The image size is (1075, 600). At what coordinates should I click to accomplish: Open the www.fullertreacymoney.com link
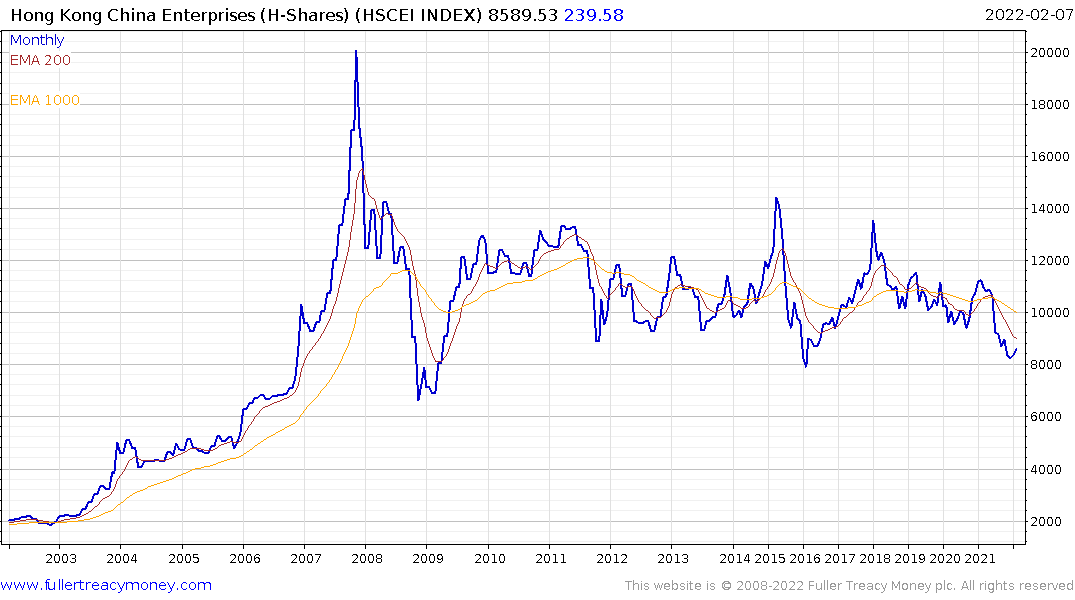tap(106, 585)
